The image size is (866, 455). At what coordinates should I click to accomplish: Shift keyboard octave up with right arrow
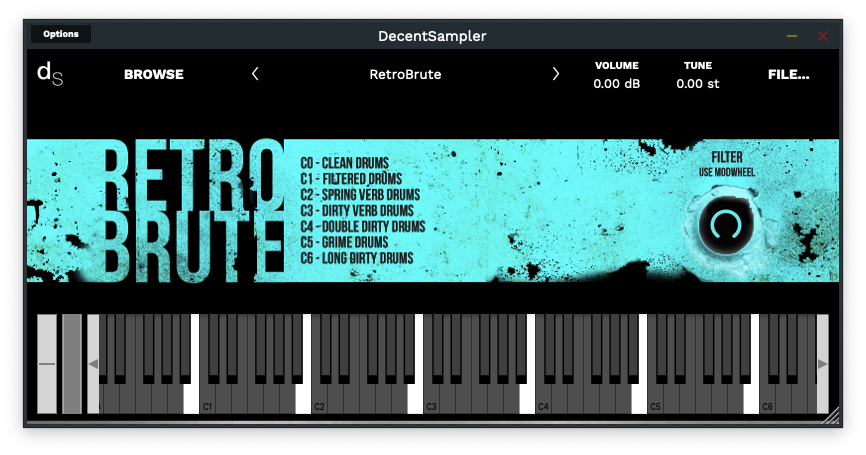(x=822, y=363)
